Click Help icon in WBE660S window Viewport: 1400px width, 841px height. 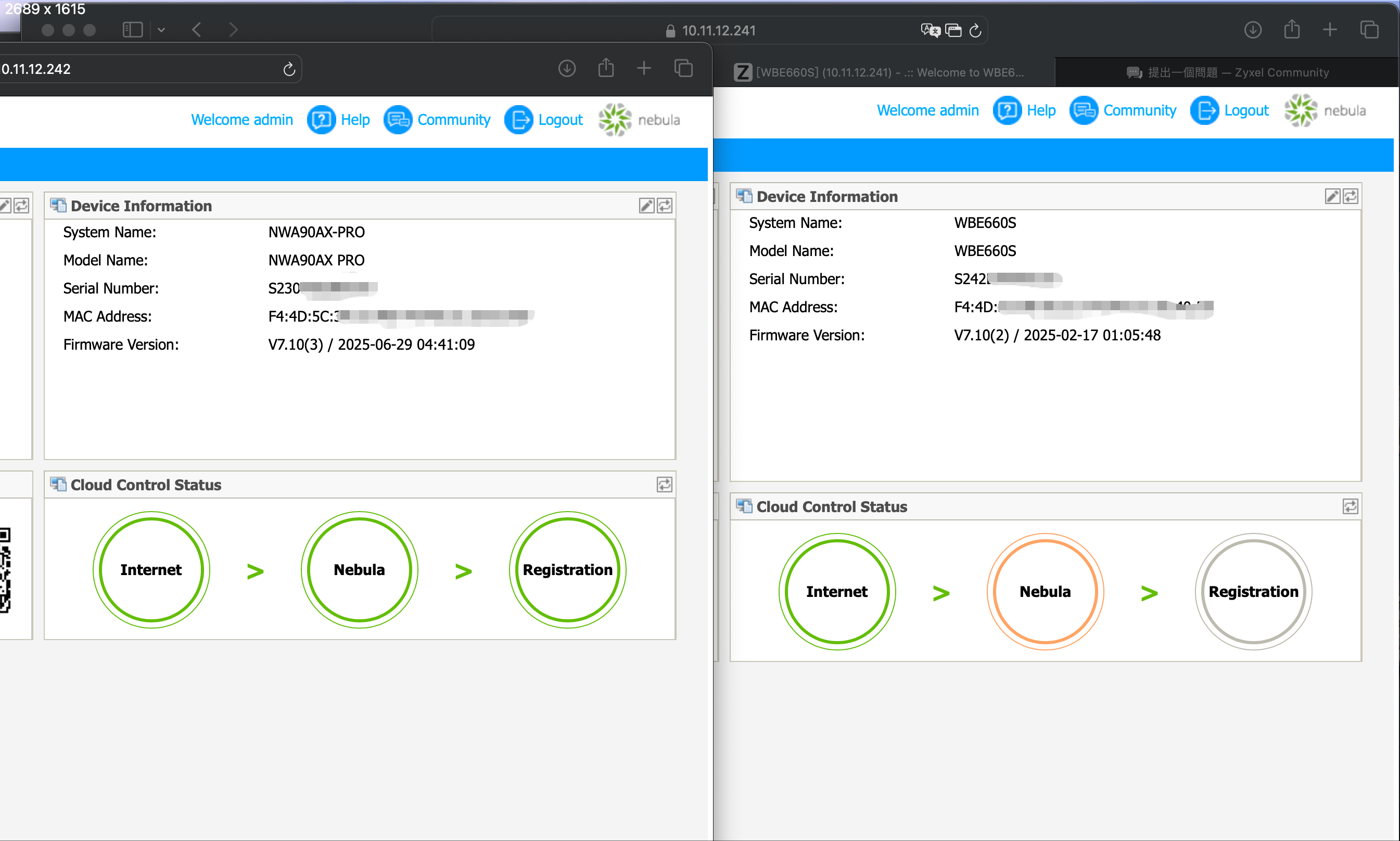tap(1008, 110)
